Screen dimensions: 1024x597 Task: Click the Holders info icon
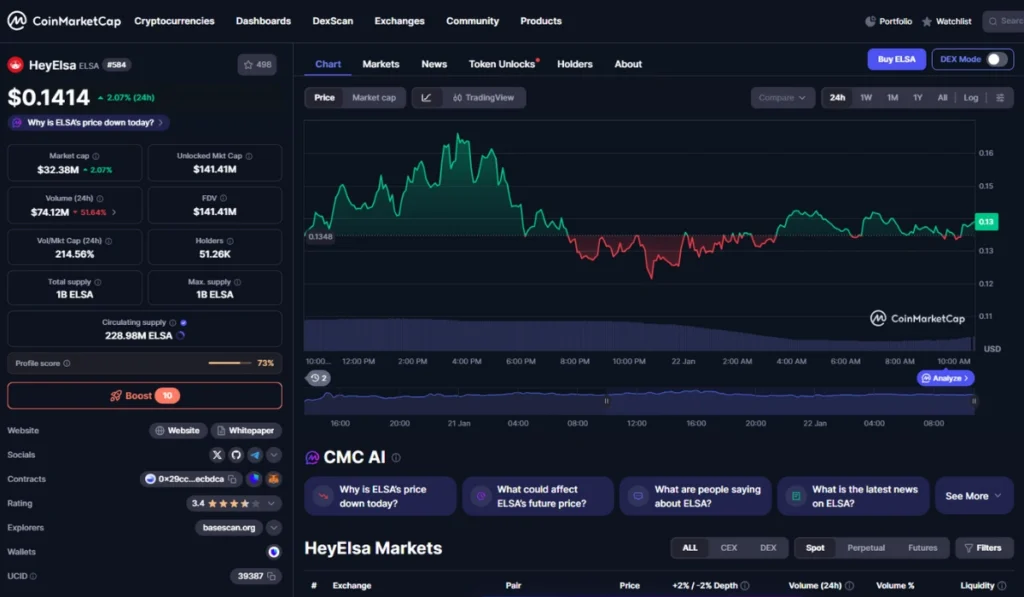coord(230,241)
